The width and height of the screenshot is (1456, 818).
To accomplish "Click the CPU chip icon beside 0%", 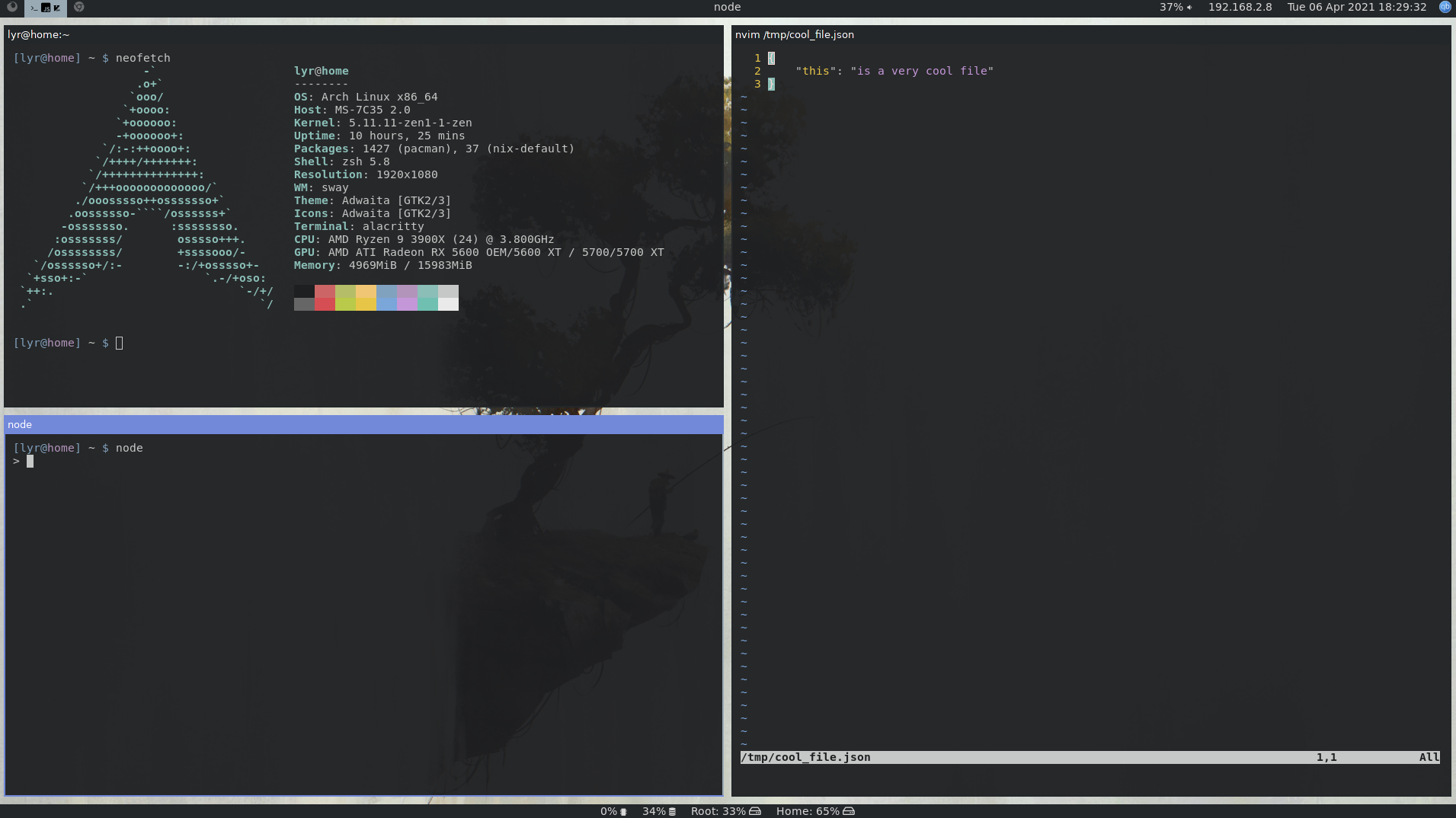I will point(623,811).
